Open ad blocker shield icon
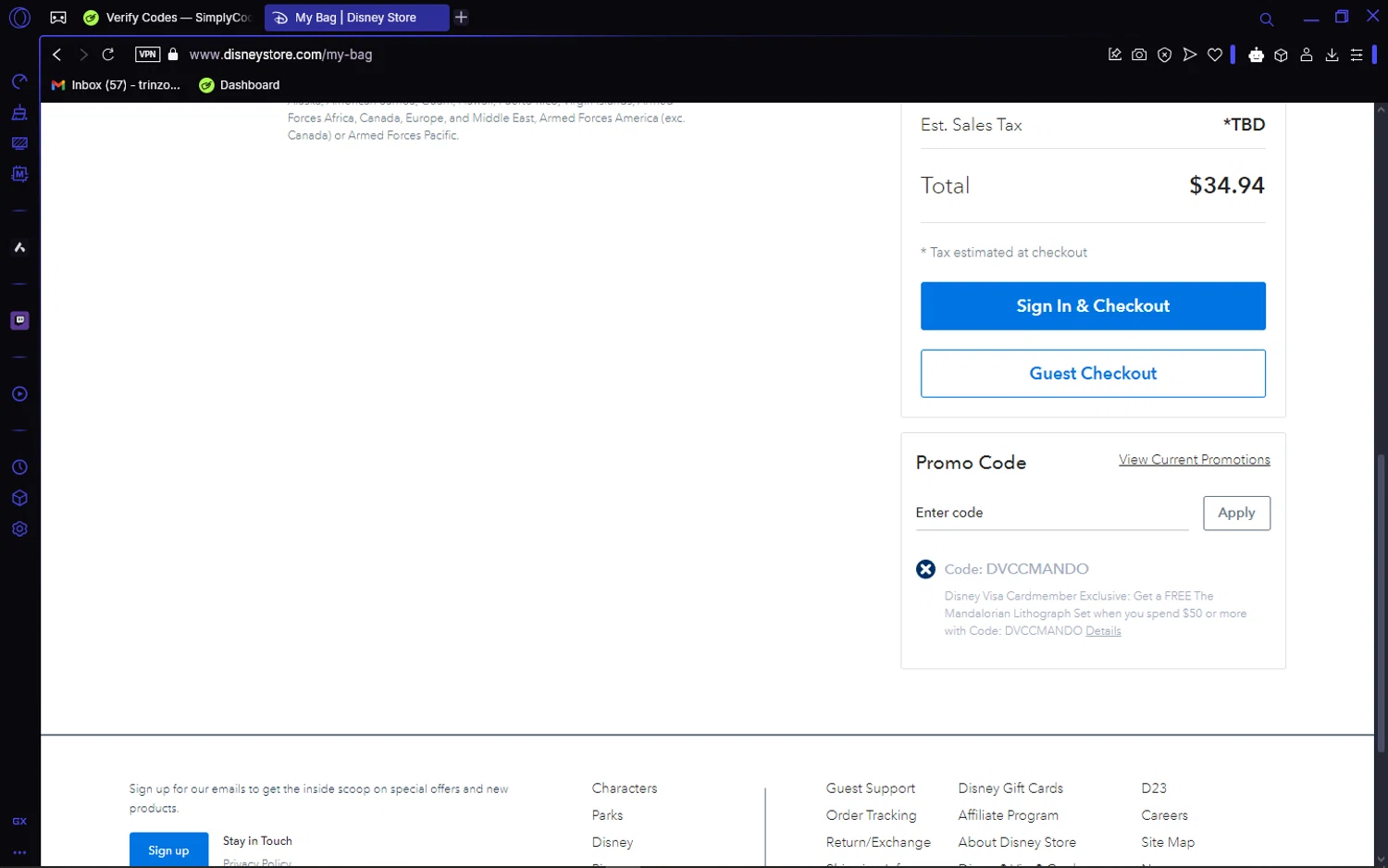This screenshot has width=1388, height=868. coord(1165,55)
